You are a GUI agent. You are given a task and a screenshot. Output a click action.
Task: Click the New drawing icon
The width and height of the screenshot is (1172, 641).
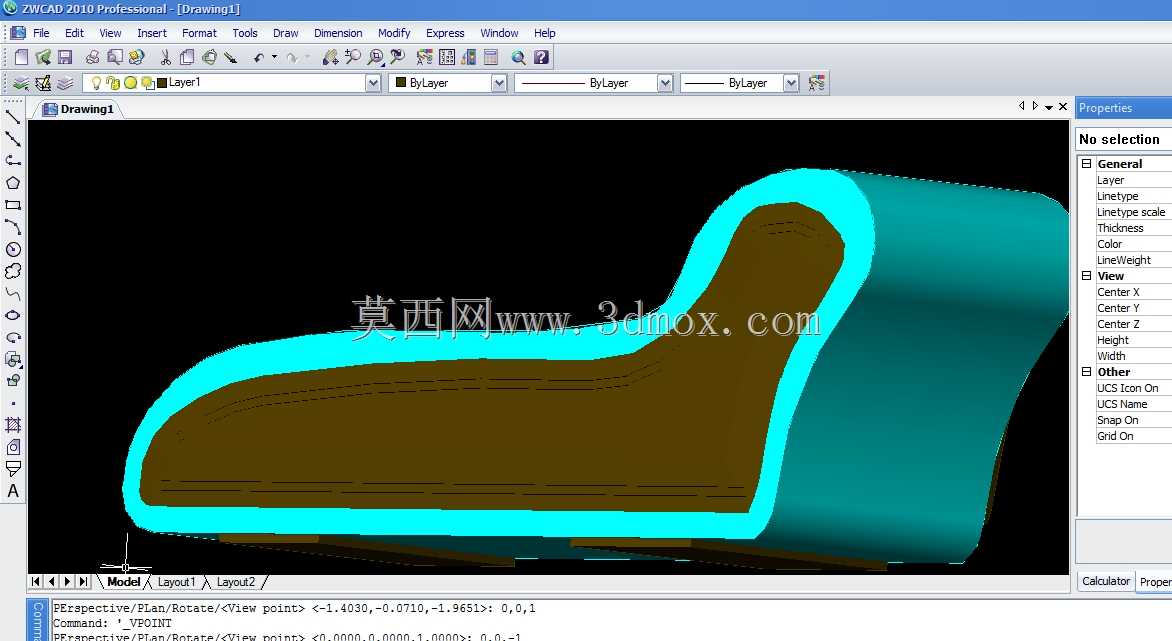pyautogui.click(x=22, y=58)
